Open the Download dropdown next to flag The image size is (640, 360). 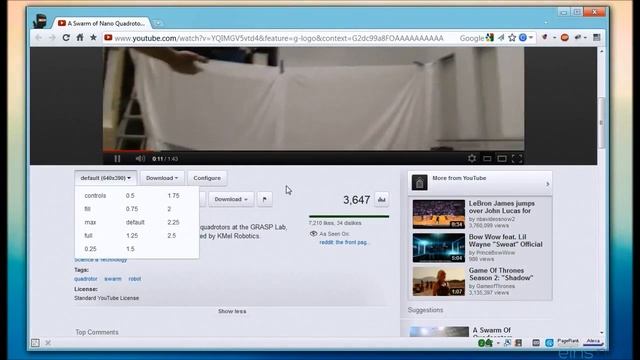231,199
